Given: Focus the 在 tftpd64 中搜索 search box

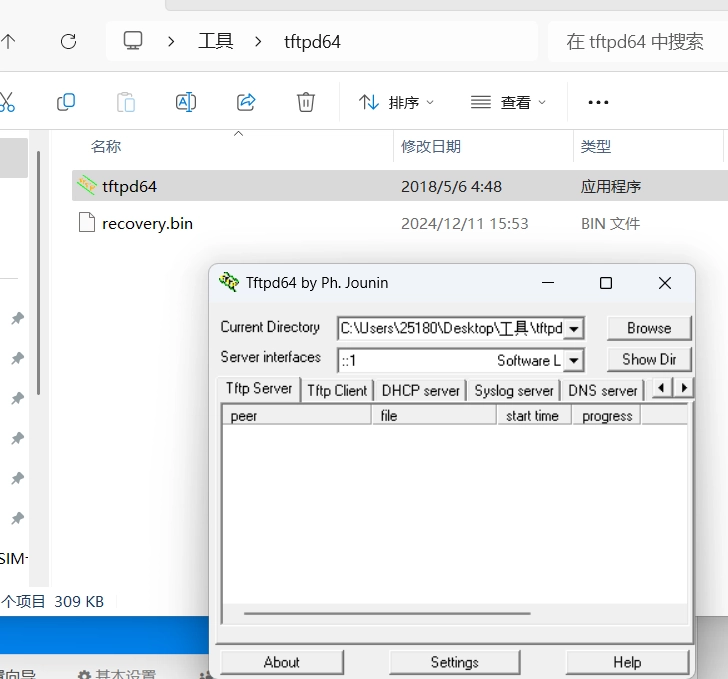Looking at the screenshot, I should click(637, 42).
